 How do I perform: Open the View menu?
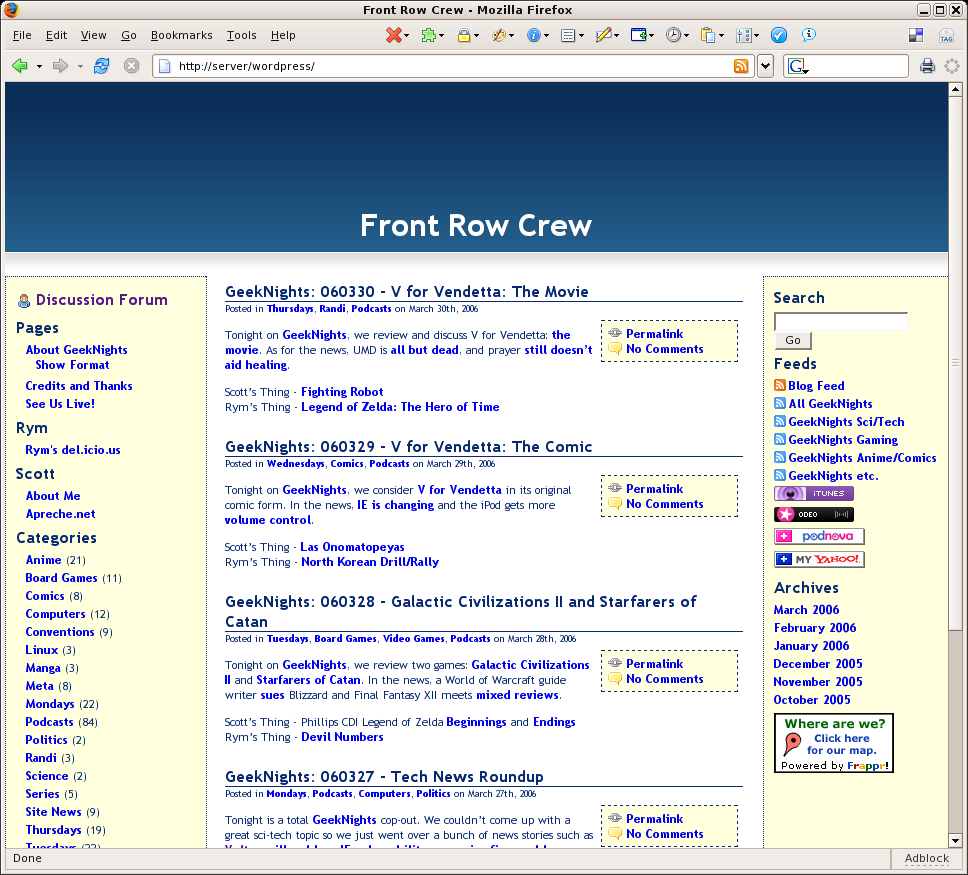point(93,35)
